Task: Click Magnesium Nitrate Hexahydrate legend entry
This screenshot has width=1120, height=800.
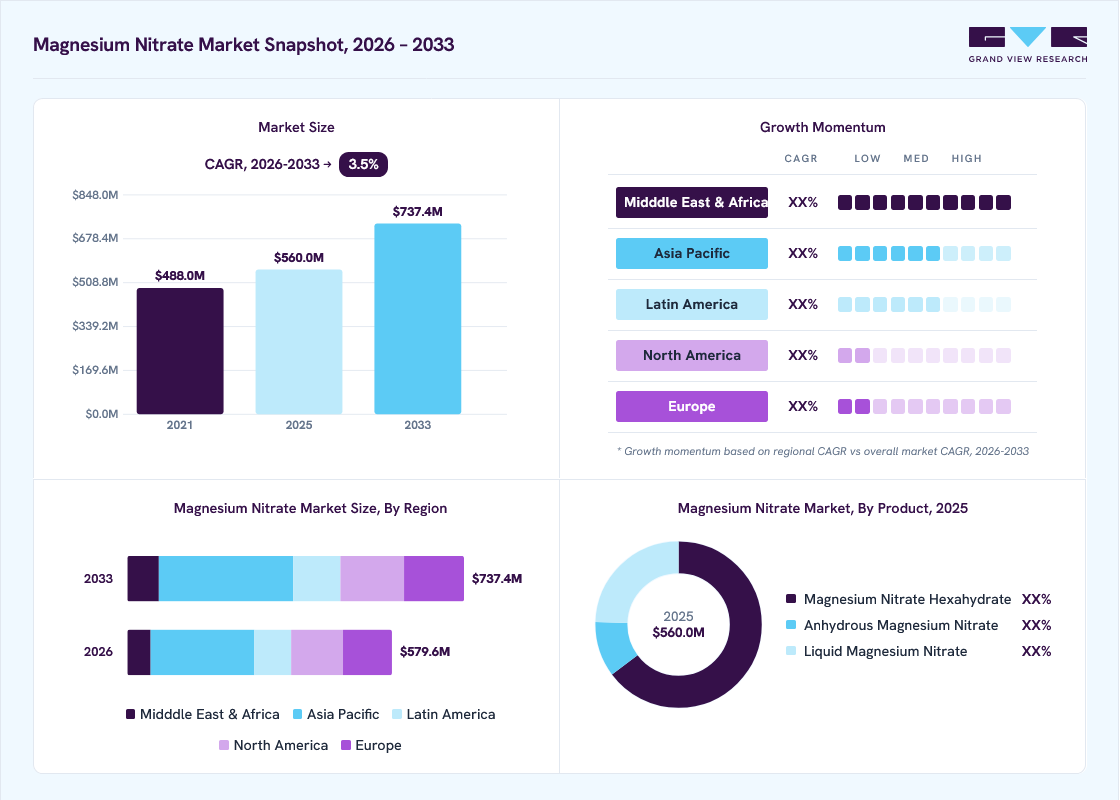Action: tap(919, 599)
